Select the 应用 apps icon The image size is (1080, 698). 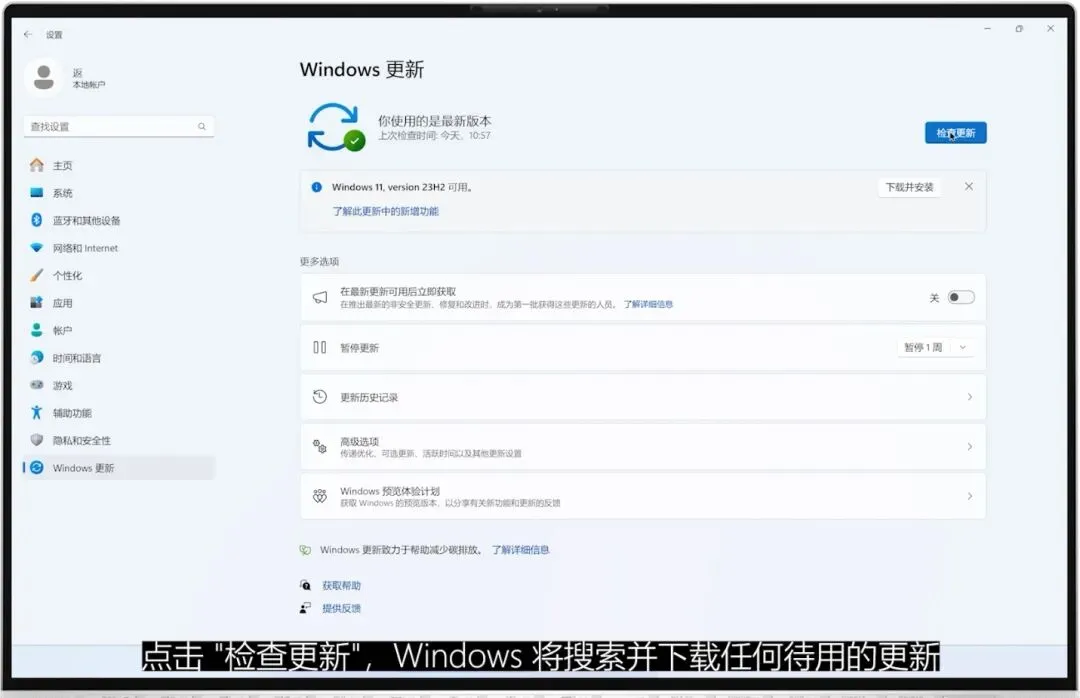click(37, 302)
